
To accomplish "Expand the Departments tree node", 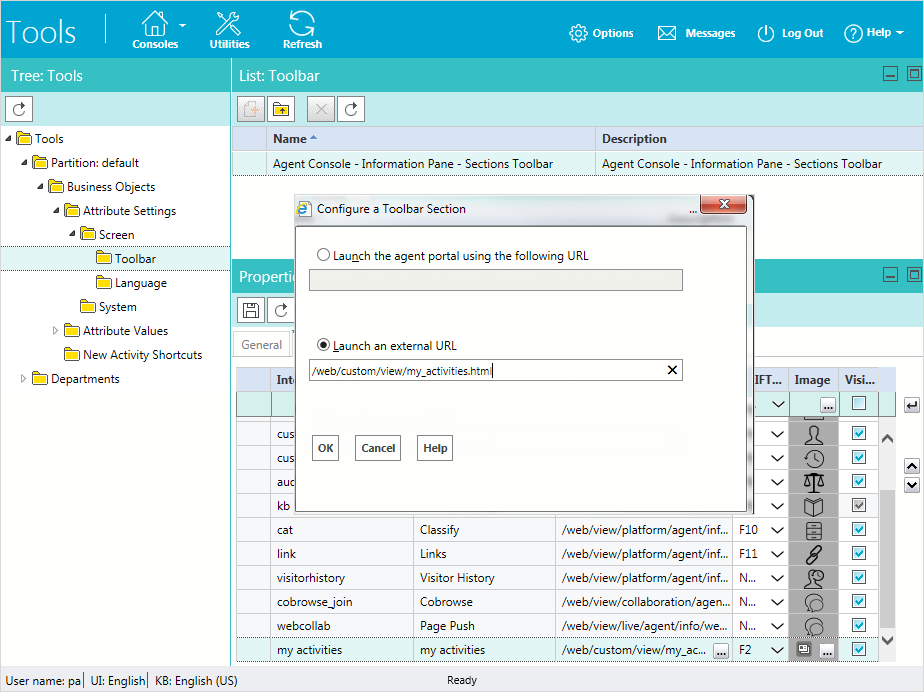I will 24,378.
